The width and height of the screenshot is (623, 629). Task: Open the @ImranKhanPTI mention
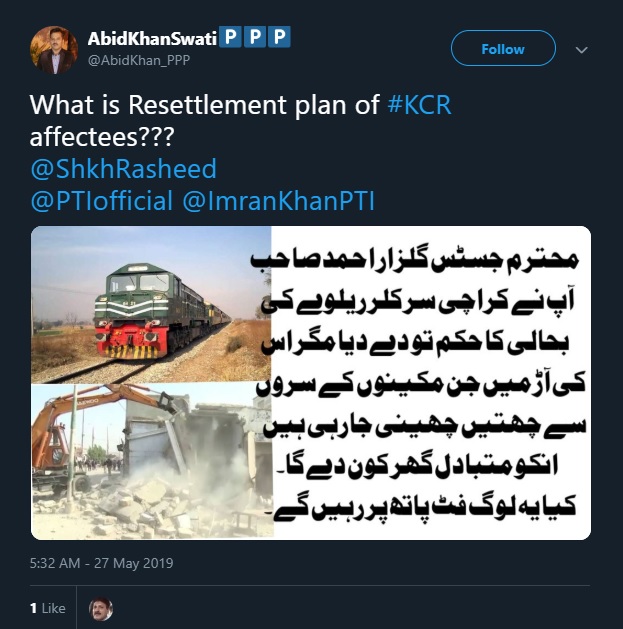click(278, 201)
